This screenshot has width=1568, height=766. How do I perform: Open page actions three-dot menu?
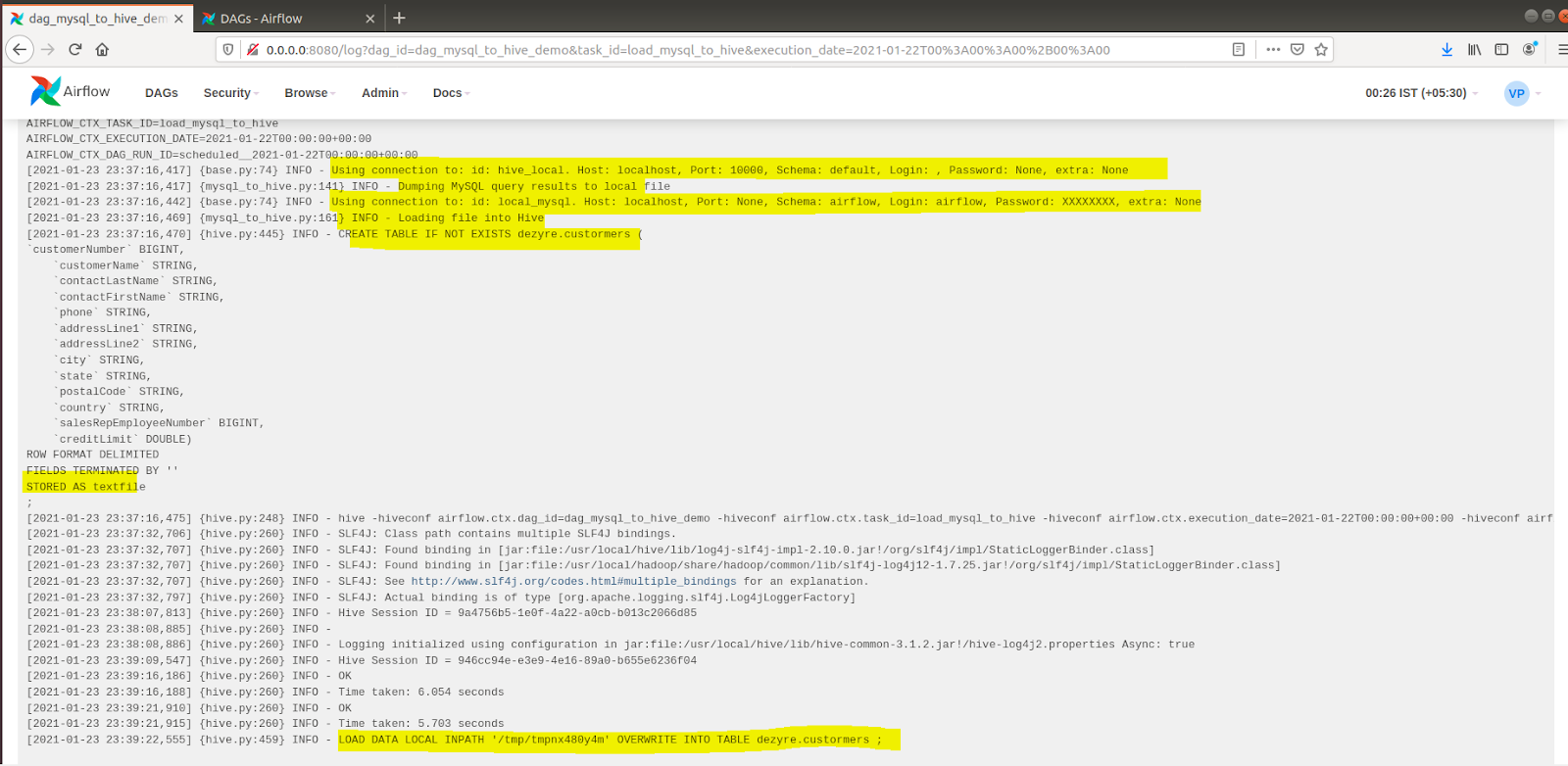(1273, 49)
